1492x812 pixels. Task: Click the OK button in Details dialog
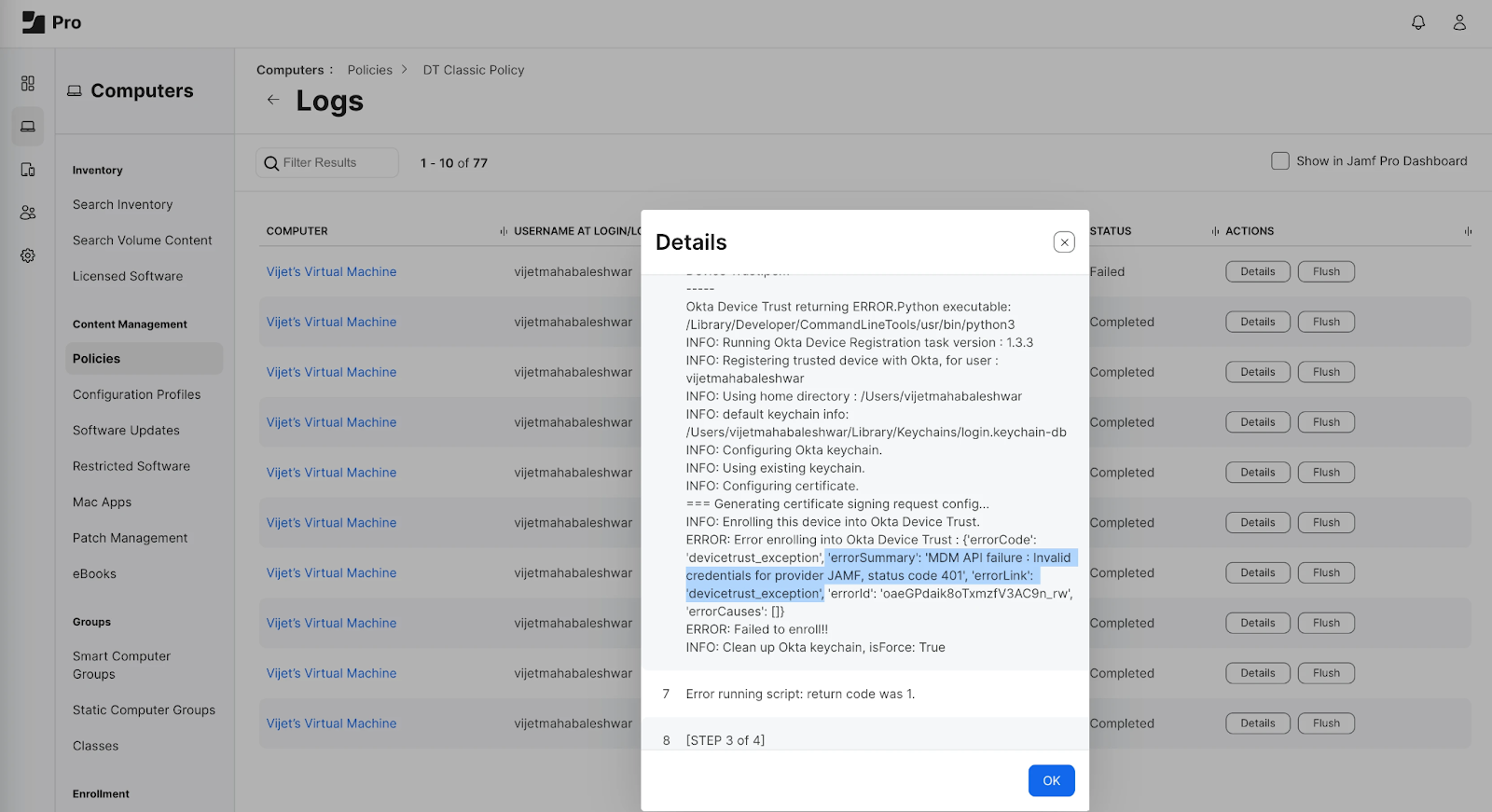[1052, 781]
